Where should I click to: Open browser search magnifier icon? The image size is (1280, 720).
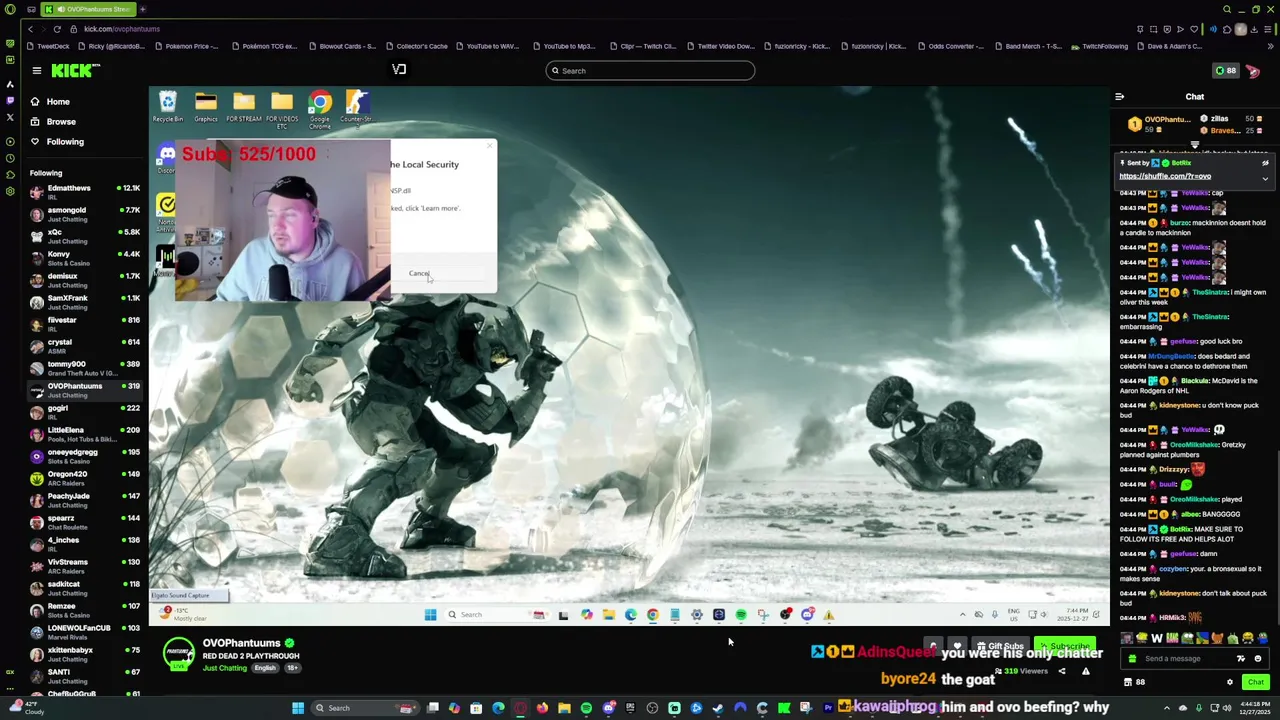(1227, 9)
